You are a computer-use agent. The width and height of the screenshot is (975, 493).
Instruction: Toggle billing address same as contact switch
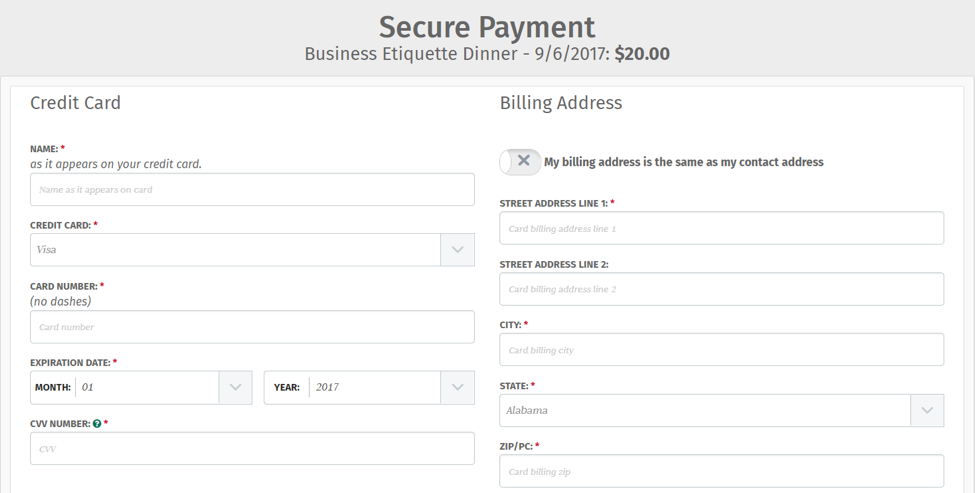click(x=520, y=162)
